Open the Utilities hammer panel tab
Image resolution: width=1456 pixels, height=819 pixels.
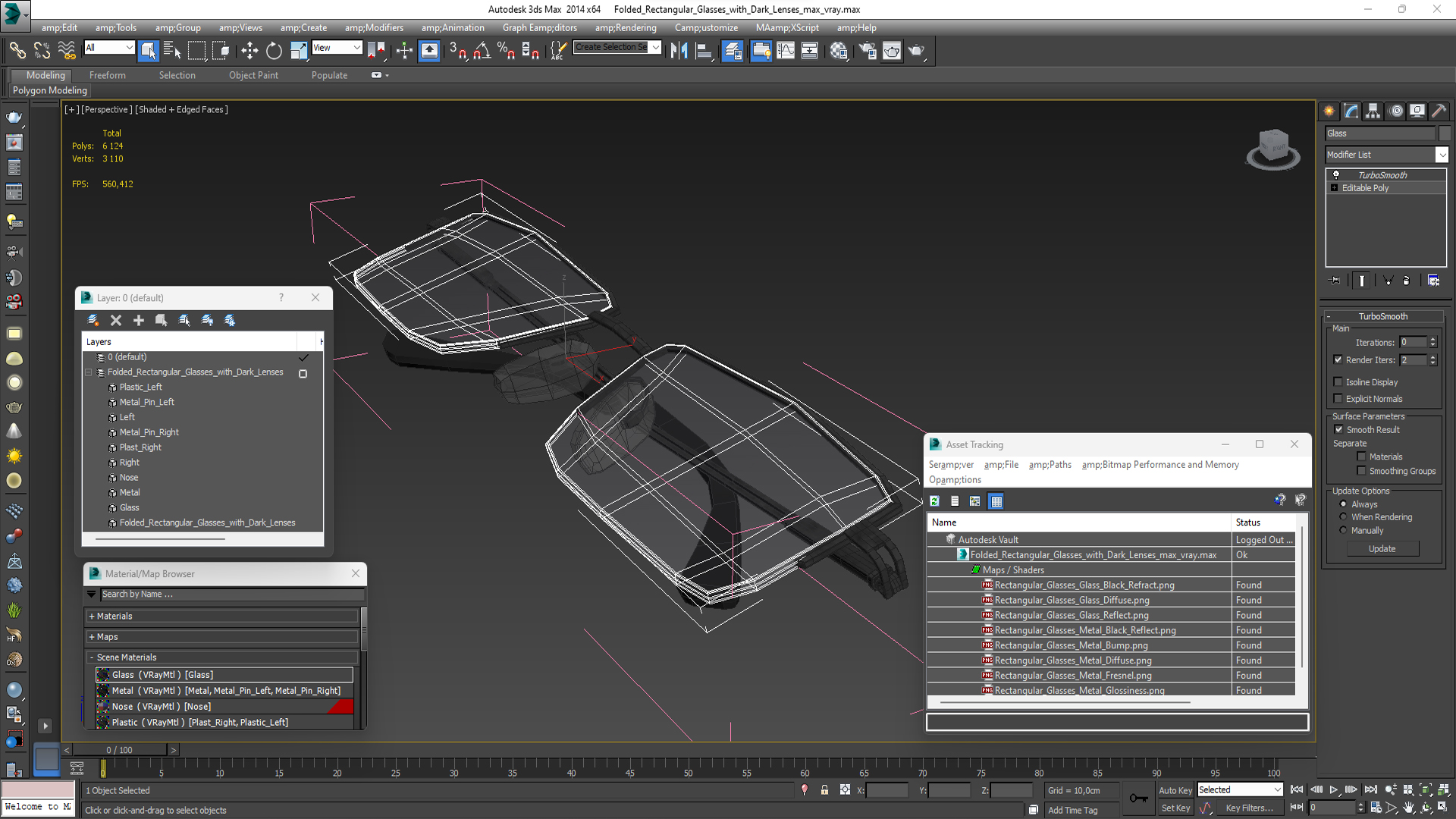point(1439,111)
